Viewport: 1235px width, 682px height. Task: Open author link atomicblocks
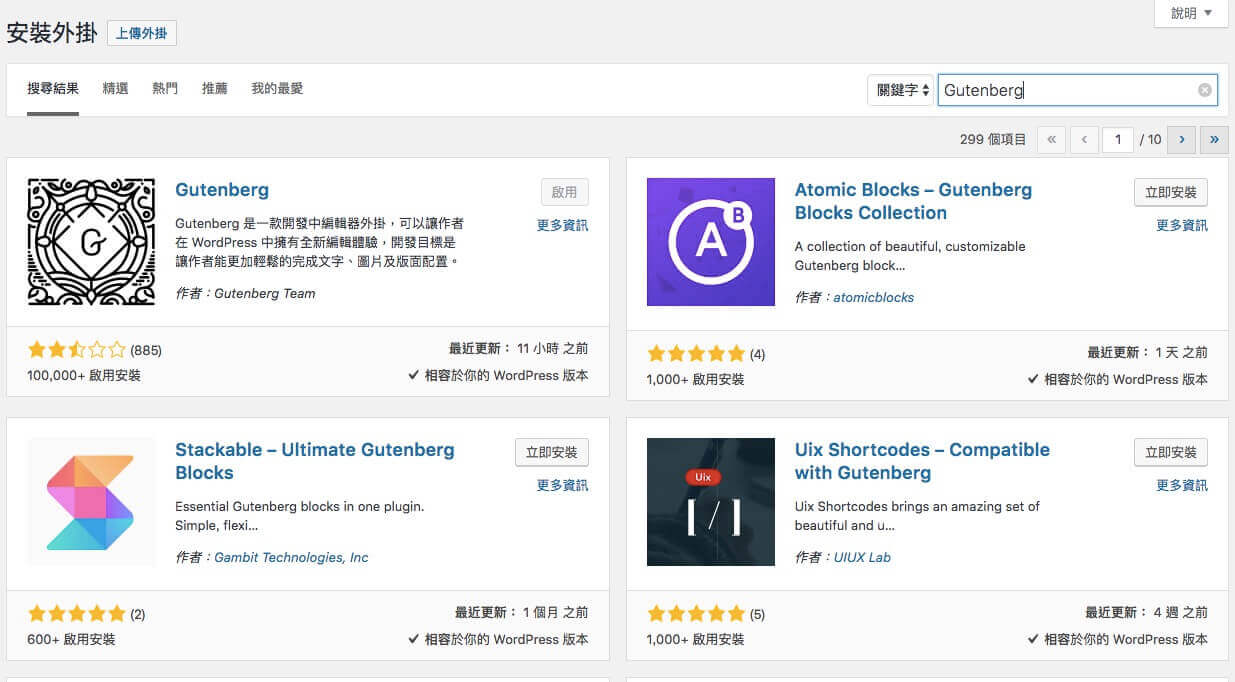click(874, 297)
